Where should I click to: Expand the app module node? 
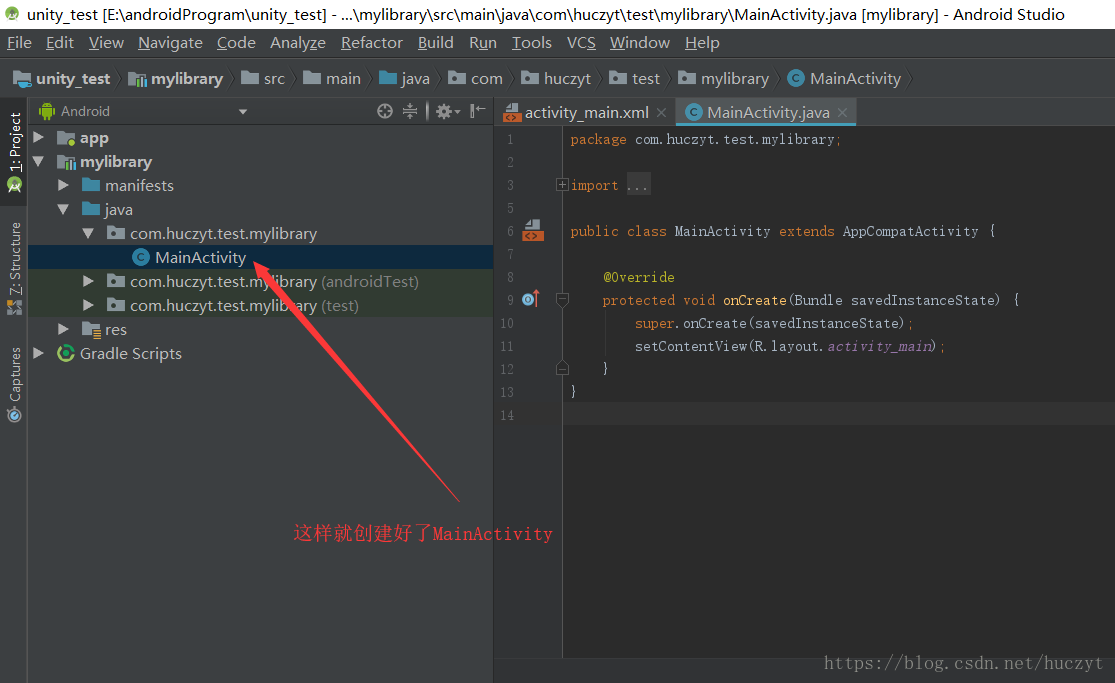pyautogui.click(x=39, y=137)
